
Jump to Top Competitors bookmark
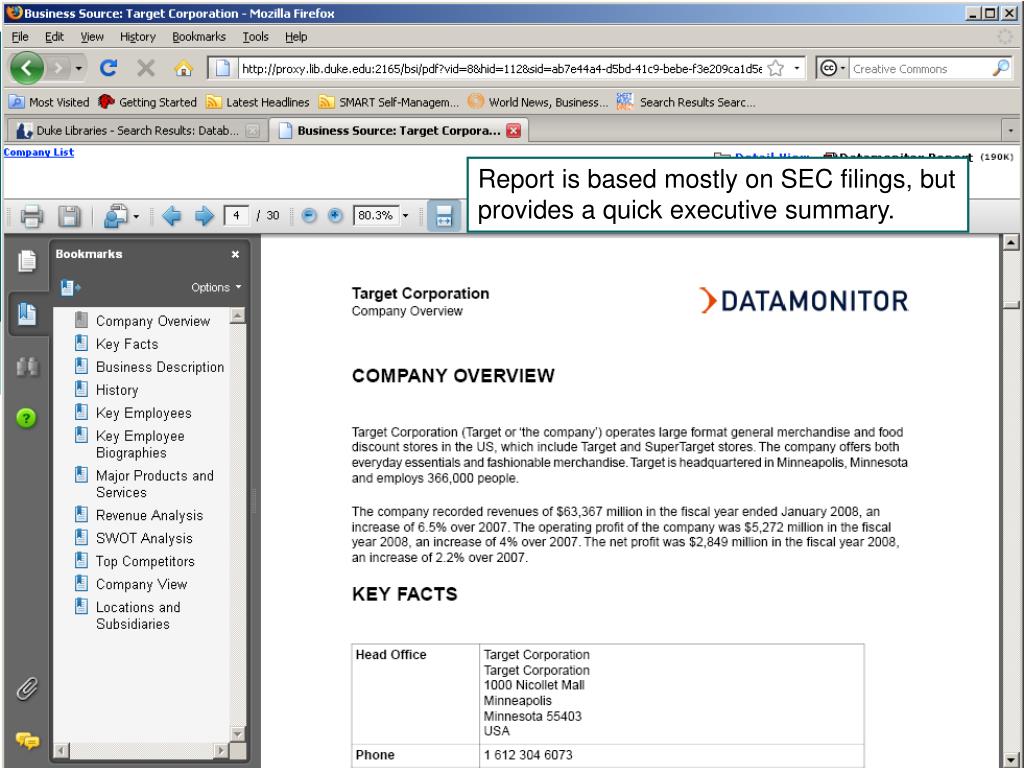(x=145, y=561)
